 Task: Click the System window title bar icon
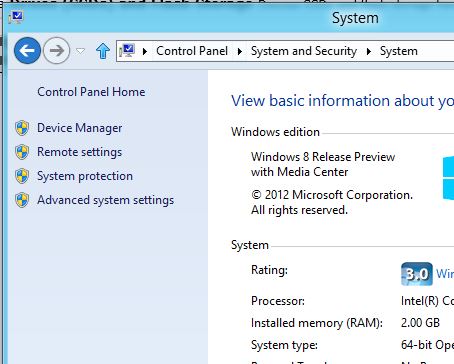coord(16,17)
